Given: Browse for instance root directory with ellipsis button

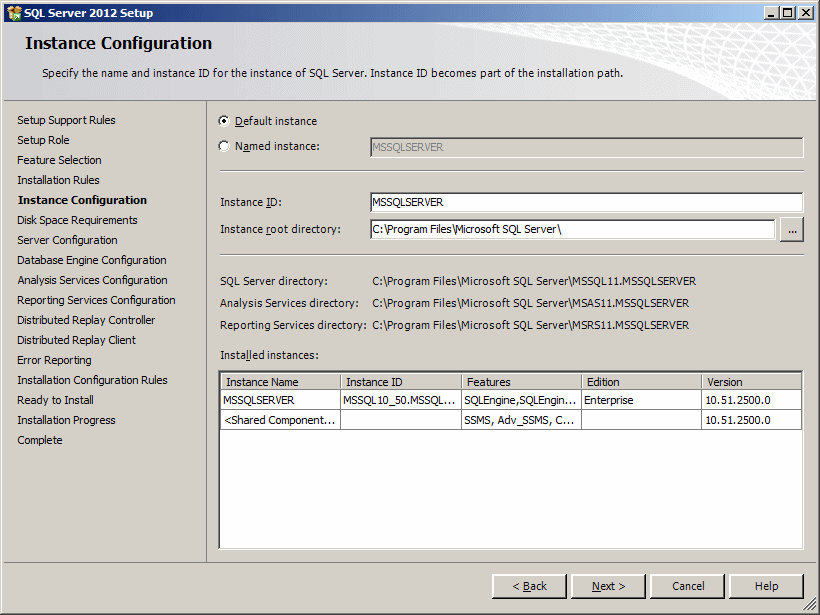Looking at the screenshot, I should click(792, 230).
